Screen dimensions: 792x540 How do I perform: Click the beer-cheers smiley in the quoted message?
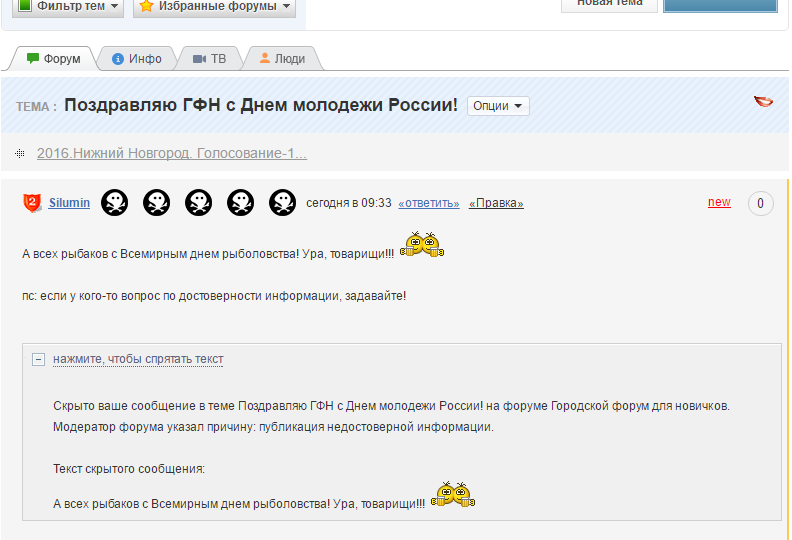pos(453,494)
